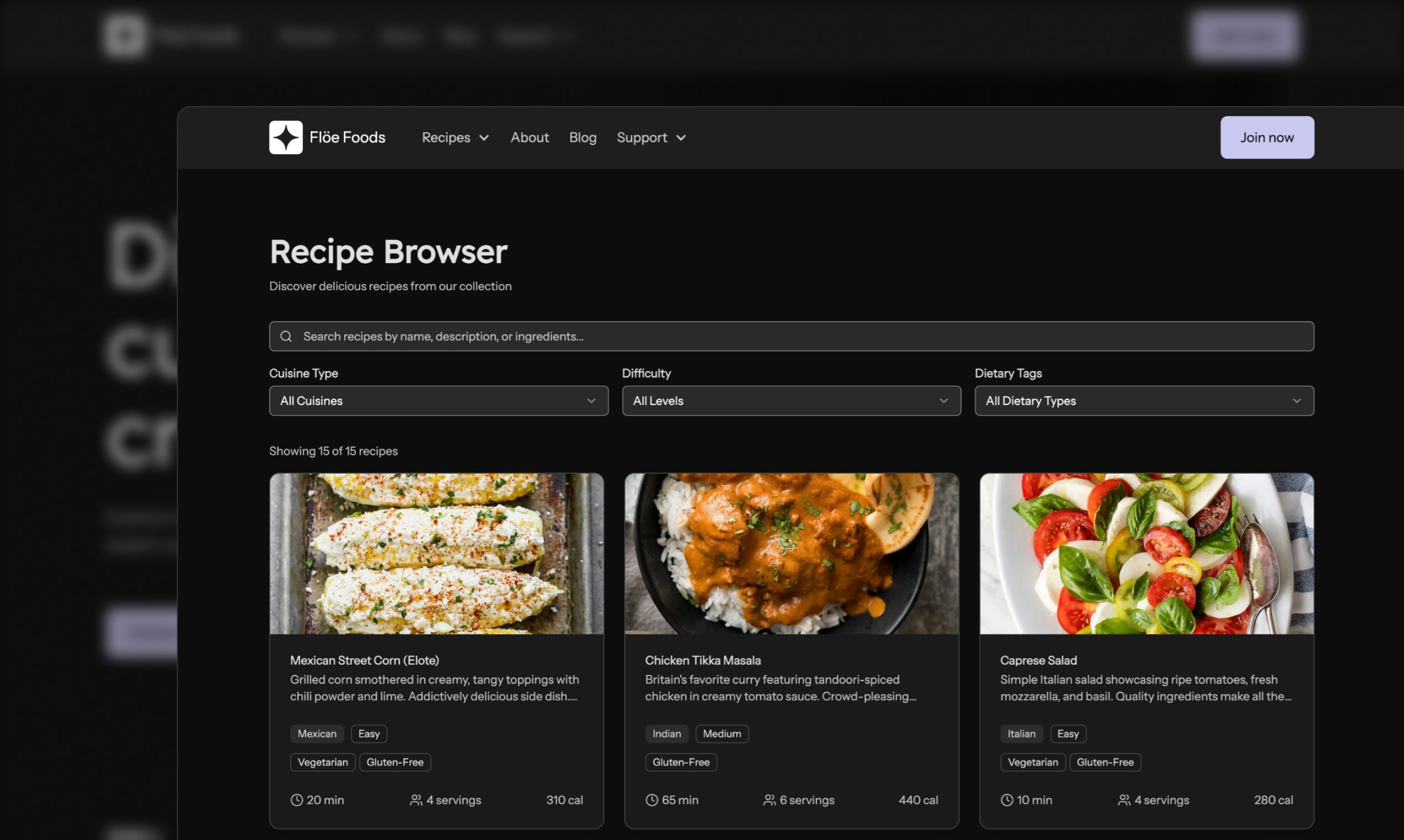Select the Gluten-Free tag on Chicken Tikka Masala
1404x840 pixels.
(681, 762)
